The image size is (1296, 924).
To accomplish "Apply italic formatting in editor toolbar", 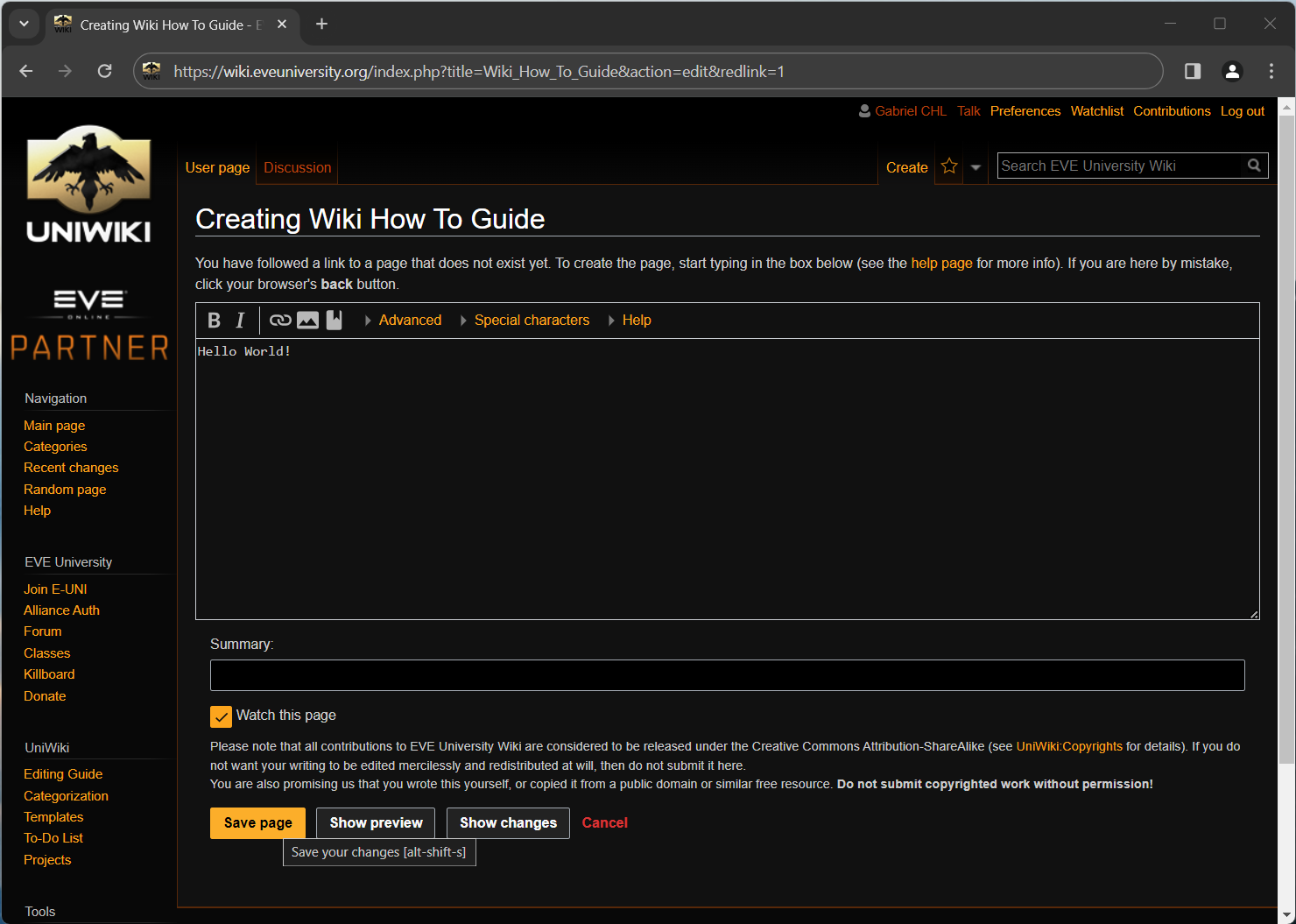I will 240,321.
